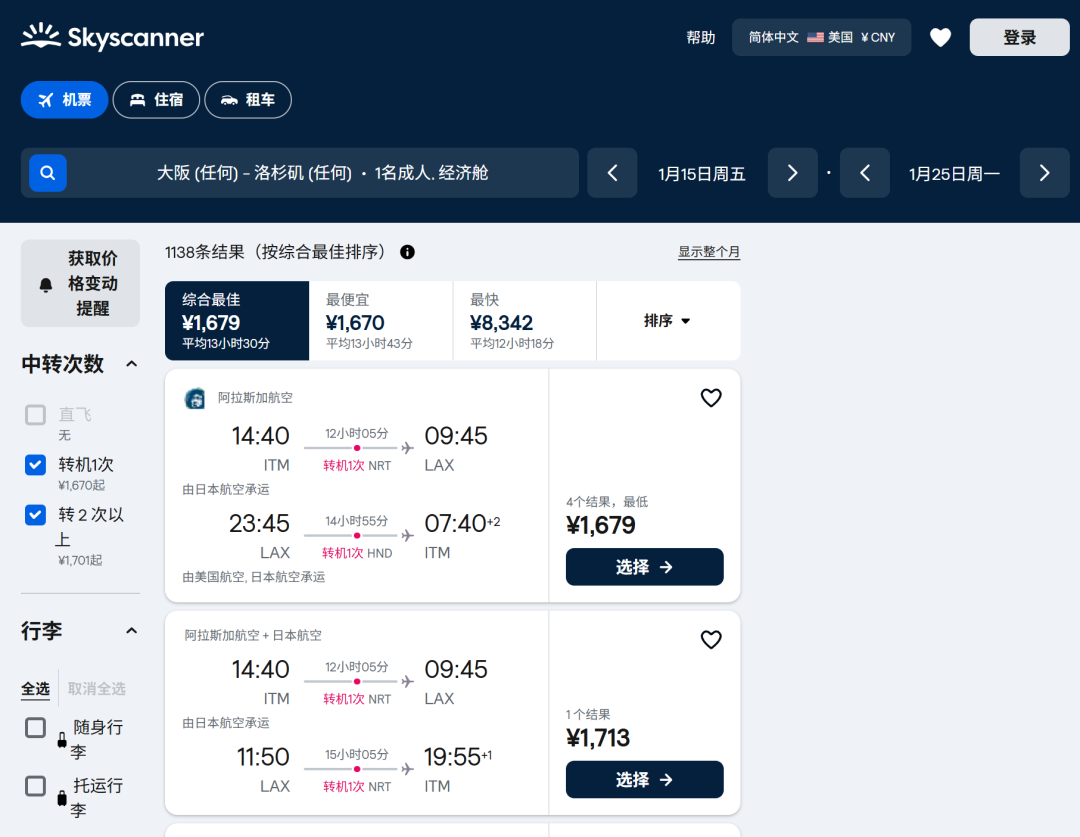Switch to the 住宿 hotels tab
This screenshot has width=1080, height=837.
(156, 100)
